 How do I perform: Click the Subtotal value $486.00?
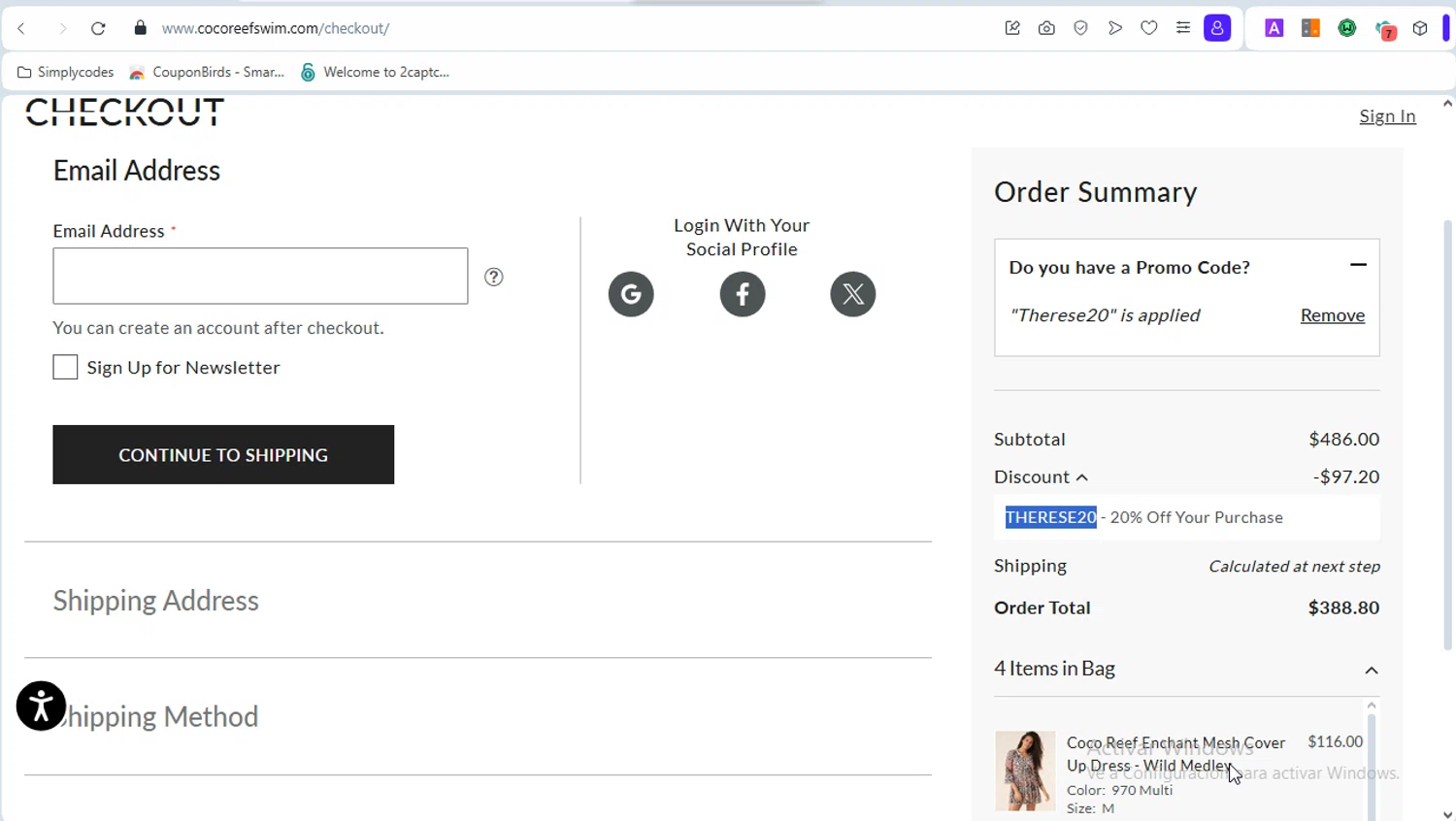[1343, 439]
